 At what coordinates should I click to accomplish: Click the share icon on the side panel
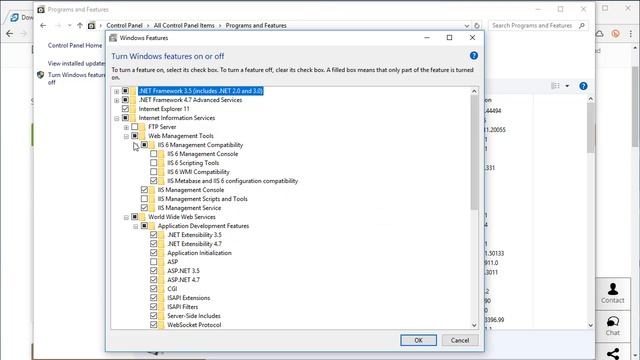click(x=613, y=353)
